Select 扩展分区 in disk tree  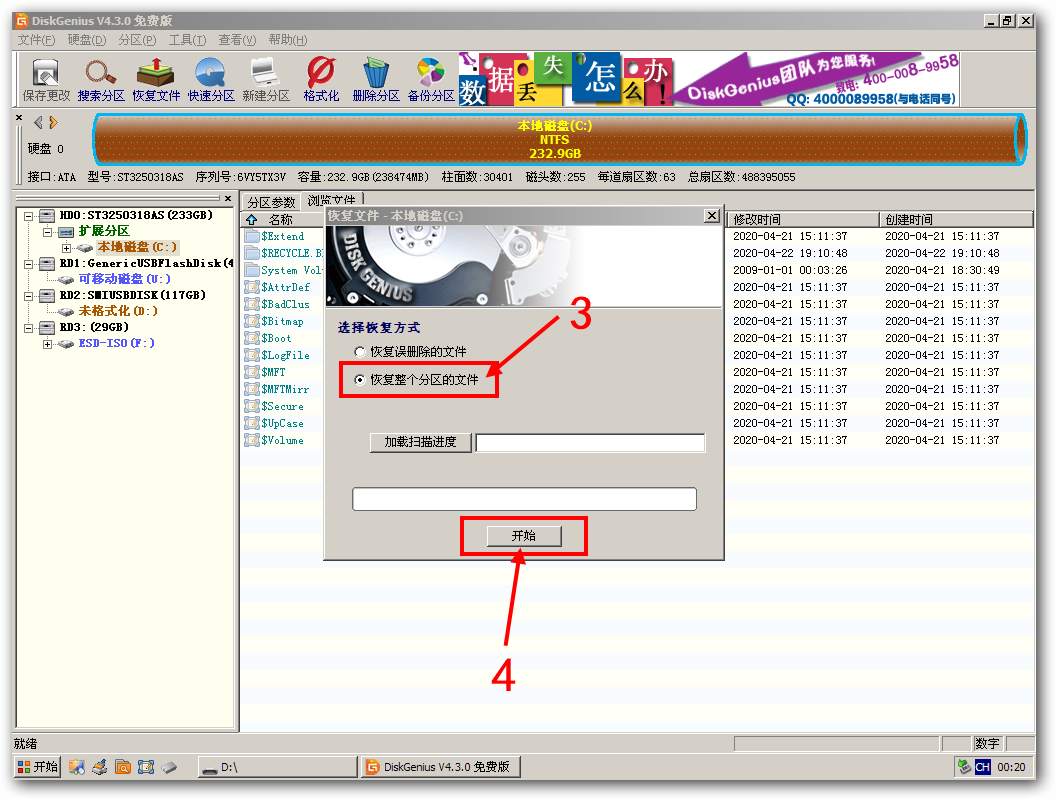point(104,231)
